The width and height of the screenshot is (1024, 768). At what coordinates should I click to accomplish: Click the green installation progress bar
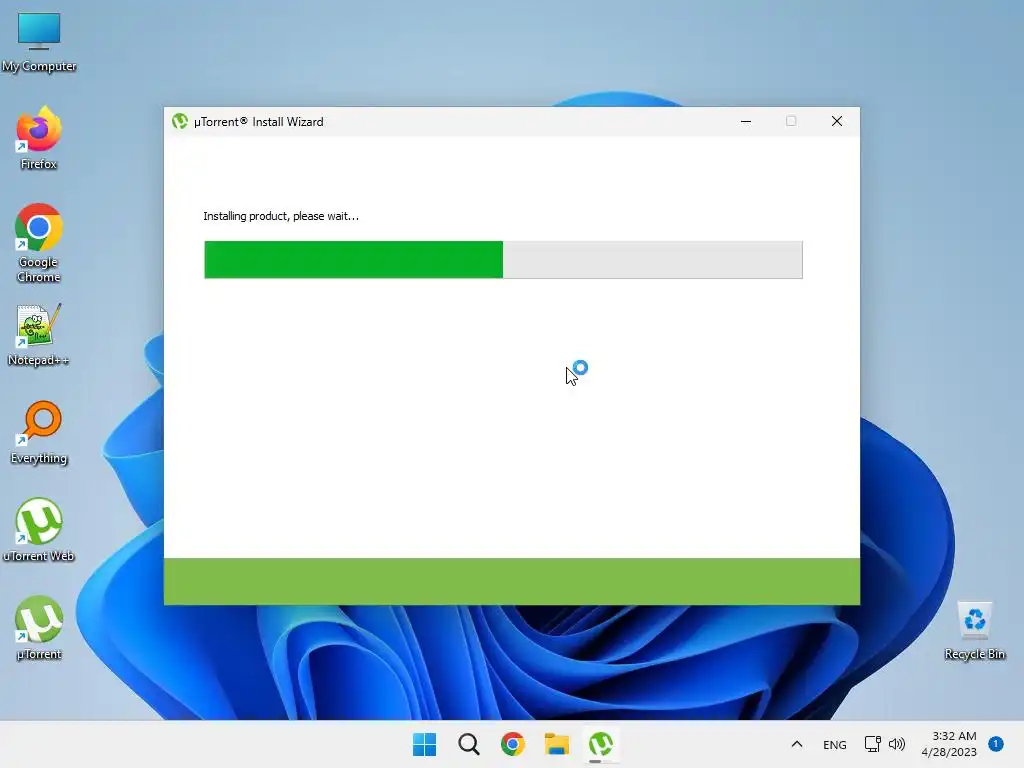click(x=504, y=260)
